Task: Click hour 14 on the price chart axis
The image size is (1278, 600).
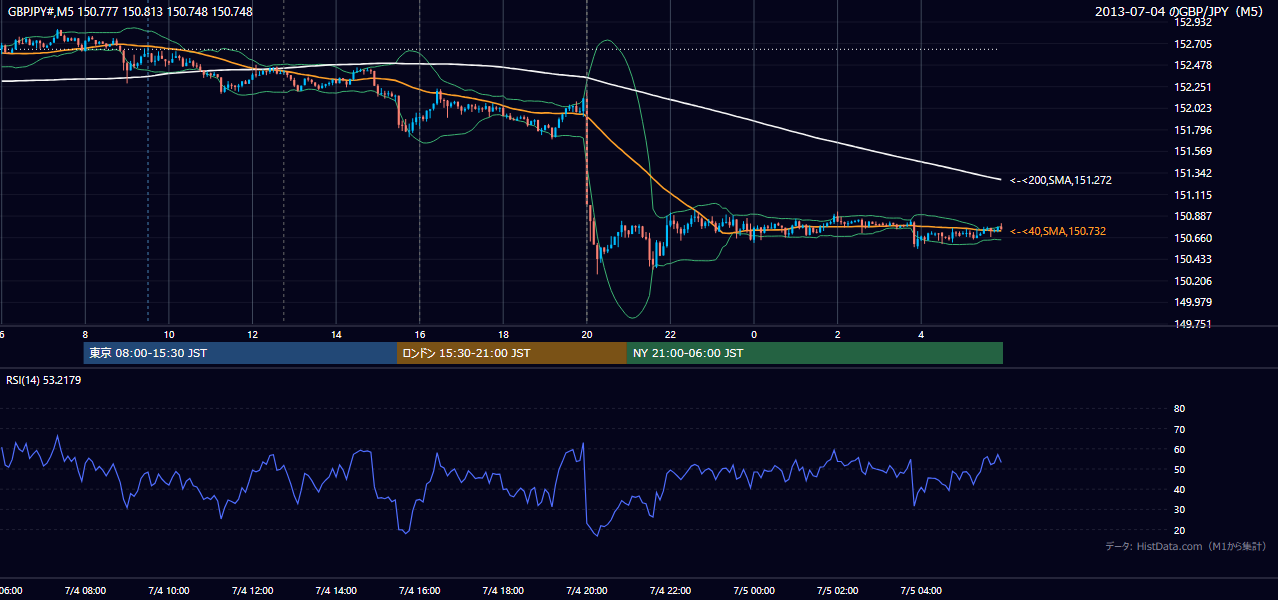Action: pos(336,335)
